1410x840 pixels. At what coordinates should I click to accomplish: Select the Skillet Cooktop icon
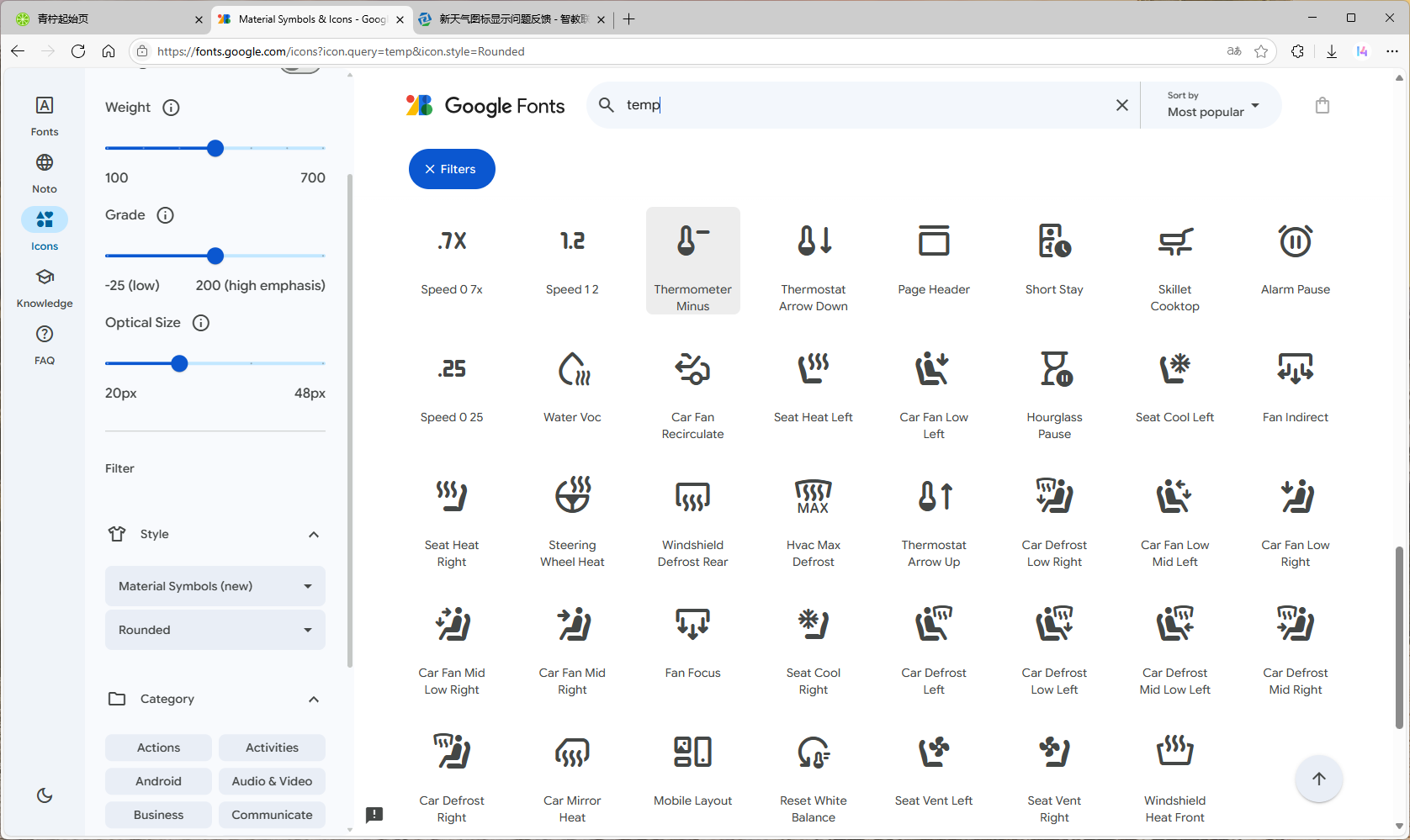point(1174,261)
